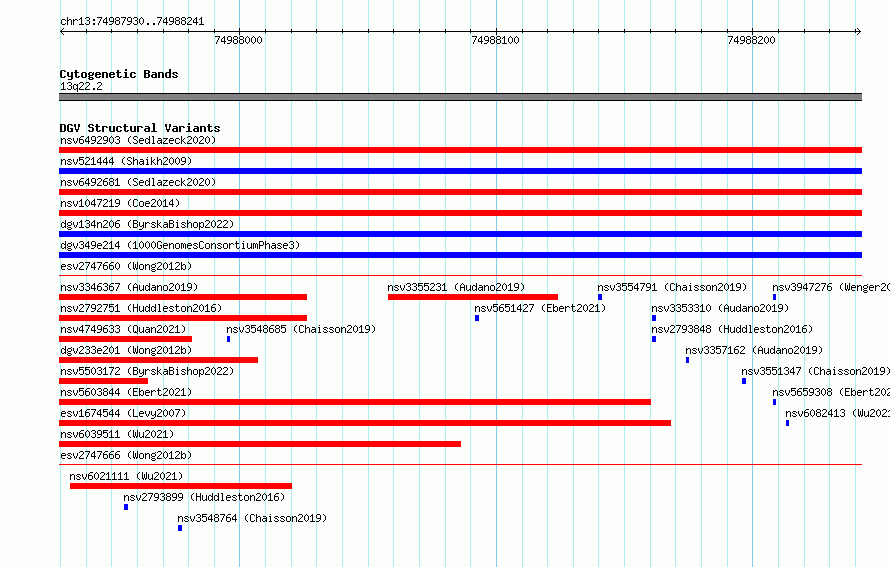Image resolution: width=890 pixels, height=567 pixels.
Task: Click the blue bar under nsv521444
Action: pos(460,171)
